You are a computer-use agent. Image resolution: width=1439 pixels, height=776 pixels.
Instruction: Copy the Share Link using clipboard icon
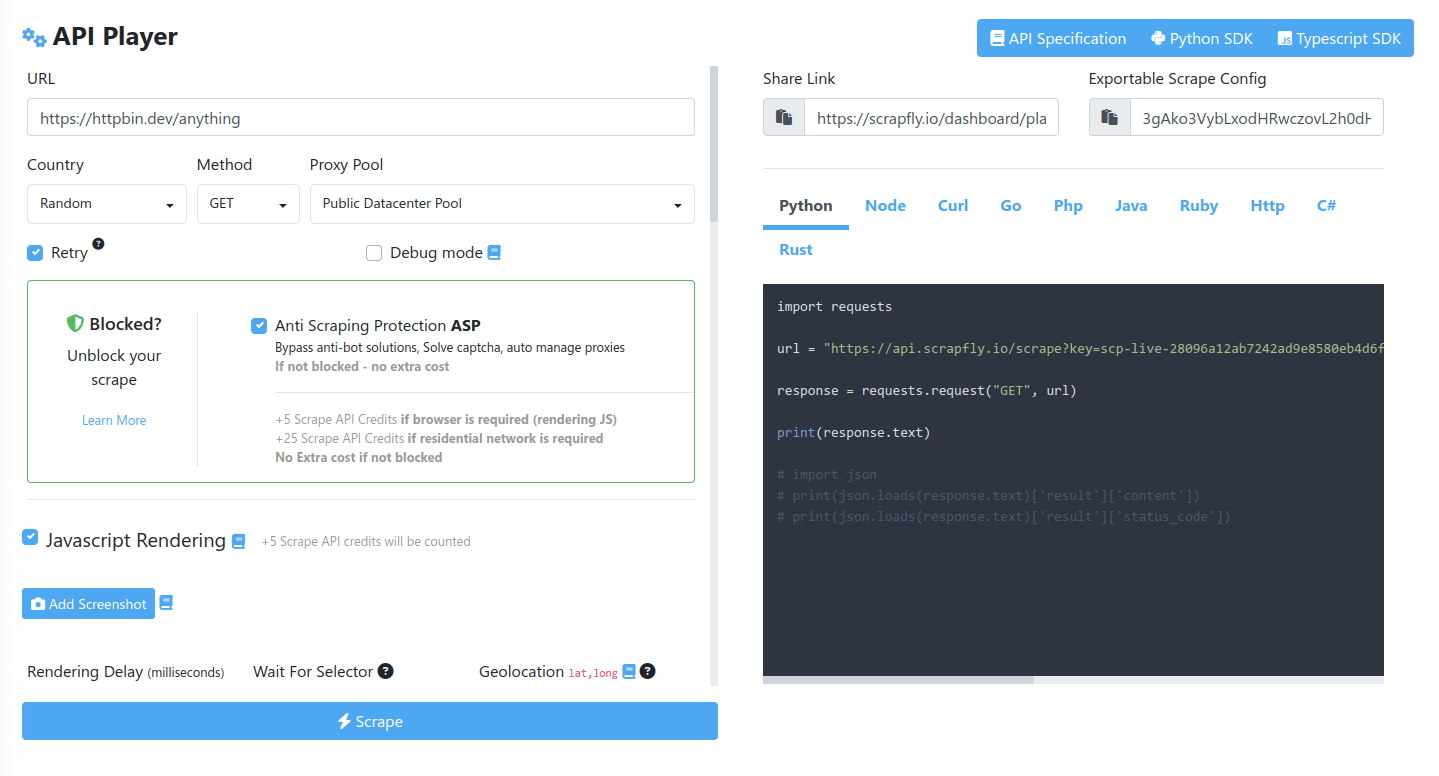point(783,117)
